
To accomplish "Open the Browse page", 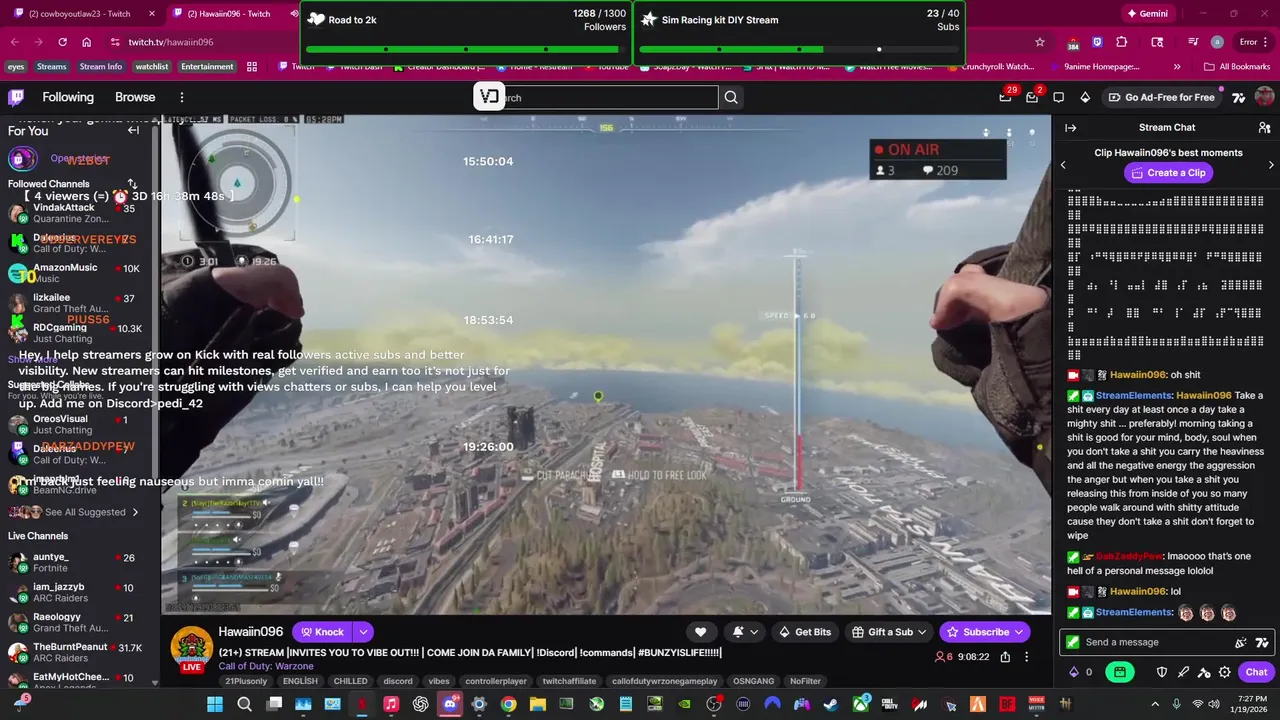I will [135, 97].
